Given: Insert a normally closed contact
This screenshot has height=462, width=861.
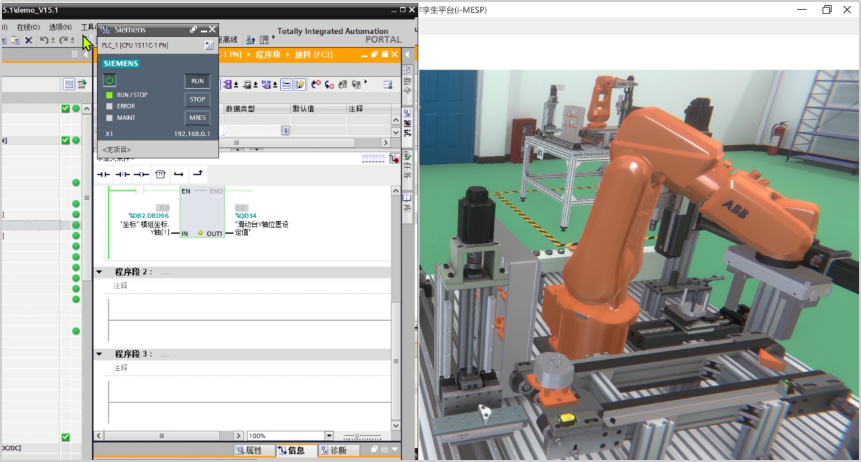Looking at the screenshot, I should coord(122,173).
